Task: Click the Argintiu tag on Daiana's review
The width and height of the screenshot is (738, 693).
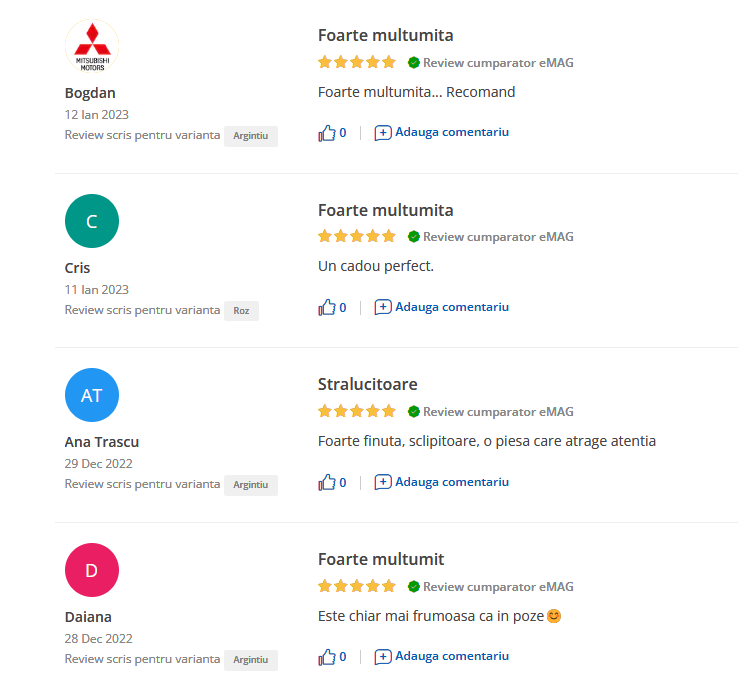Action: (250, 660)
